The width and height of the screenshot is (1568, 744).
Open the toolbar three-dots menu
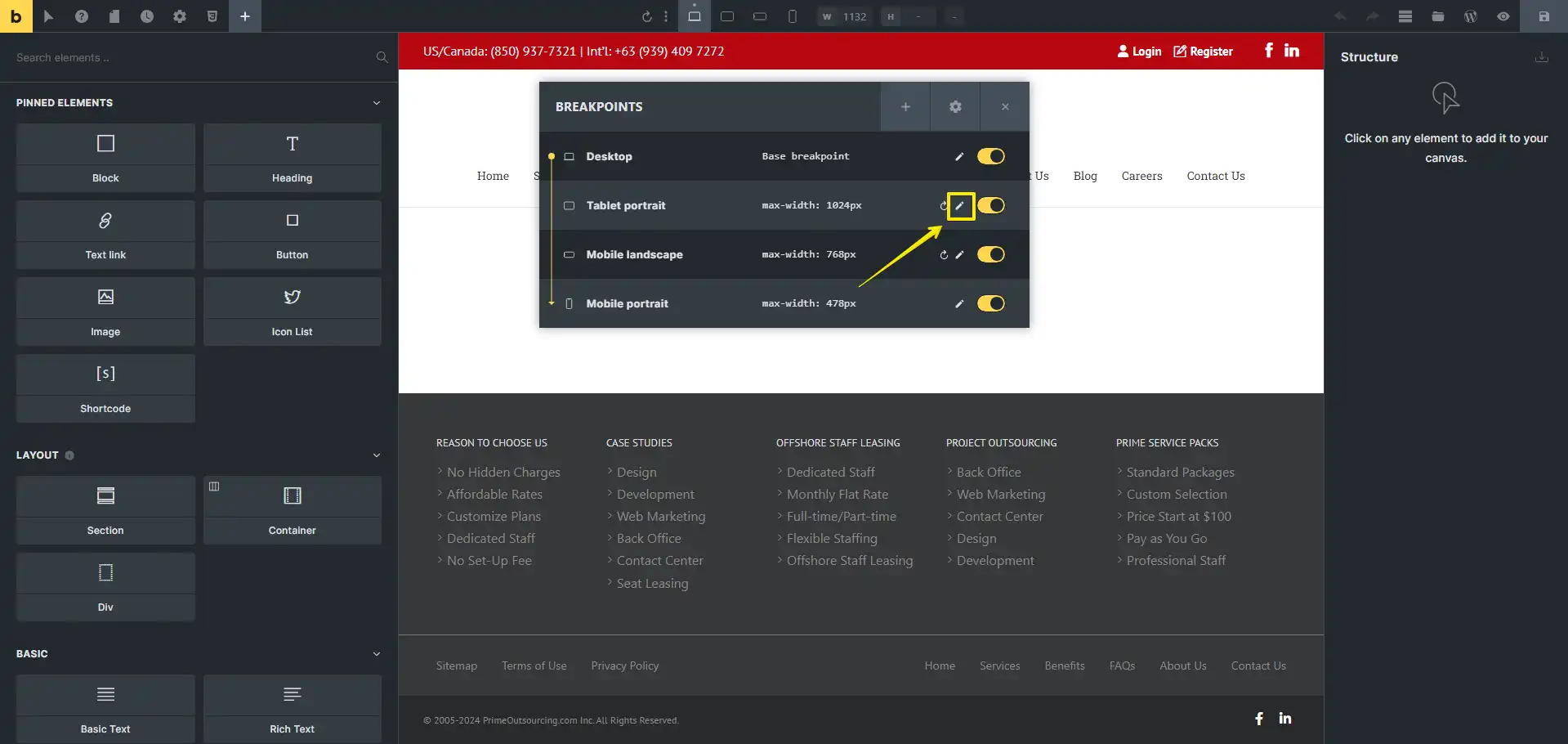click(x=666, y=16)
